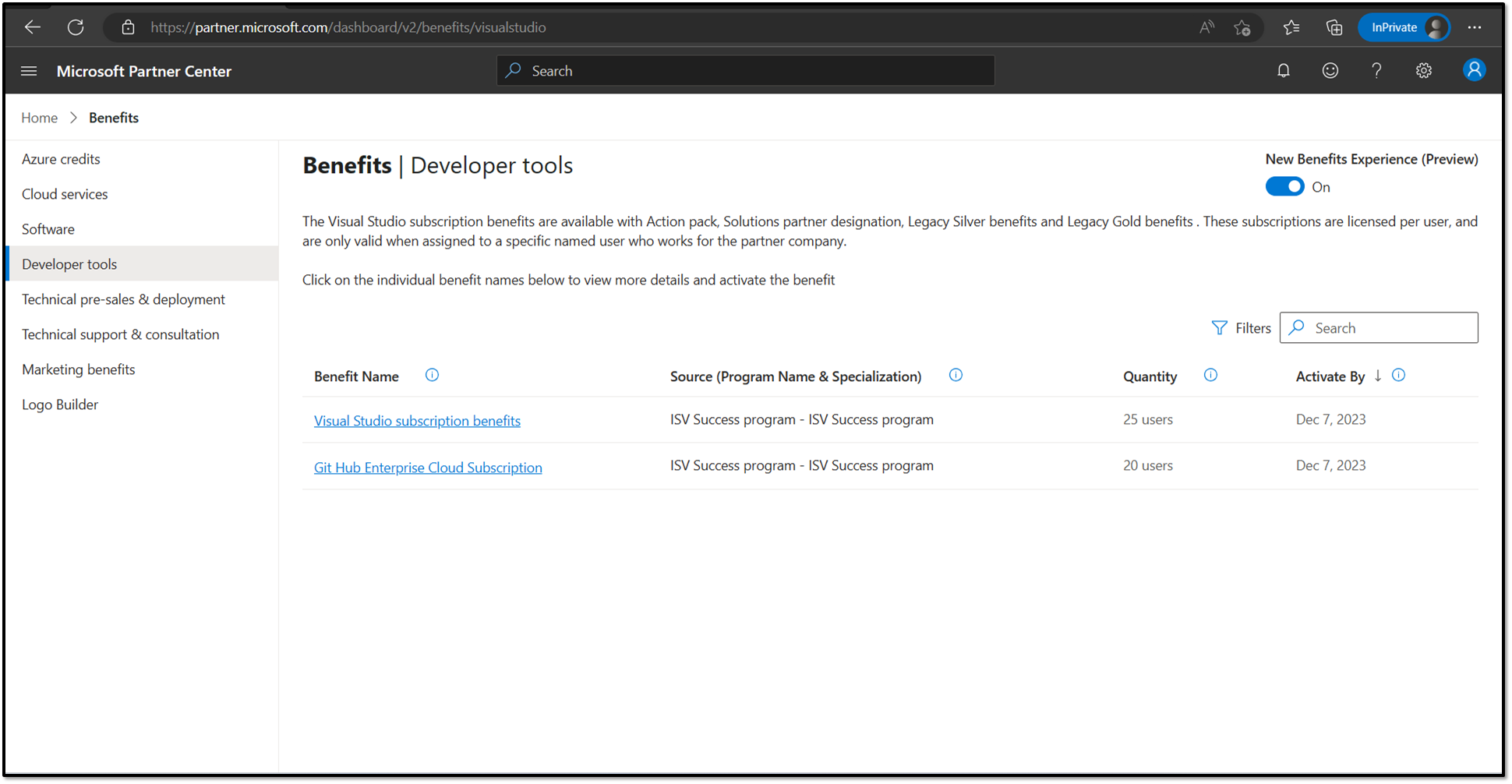Screen dimensions: 1512x784
Task: Click Home in the breadcrumb
Action: pos(39,118)
